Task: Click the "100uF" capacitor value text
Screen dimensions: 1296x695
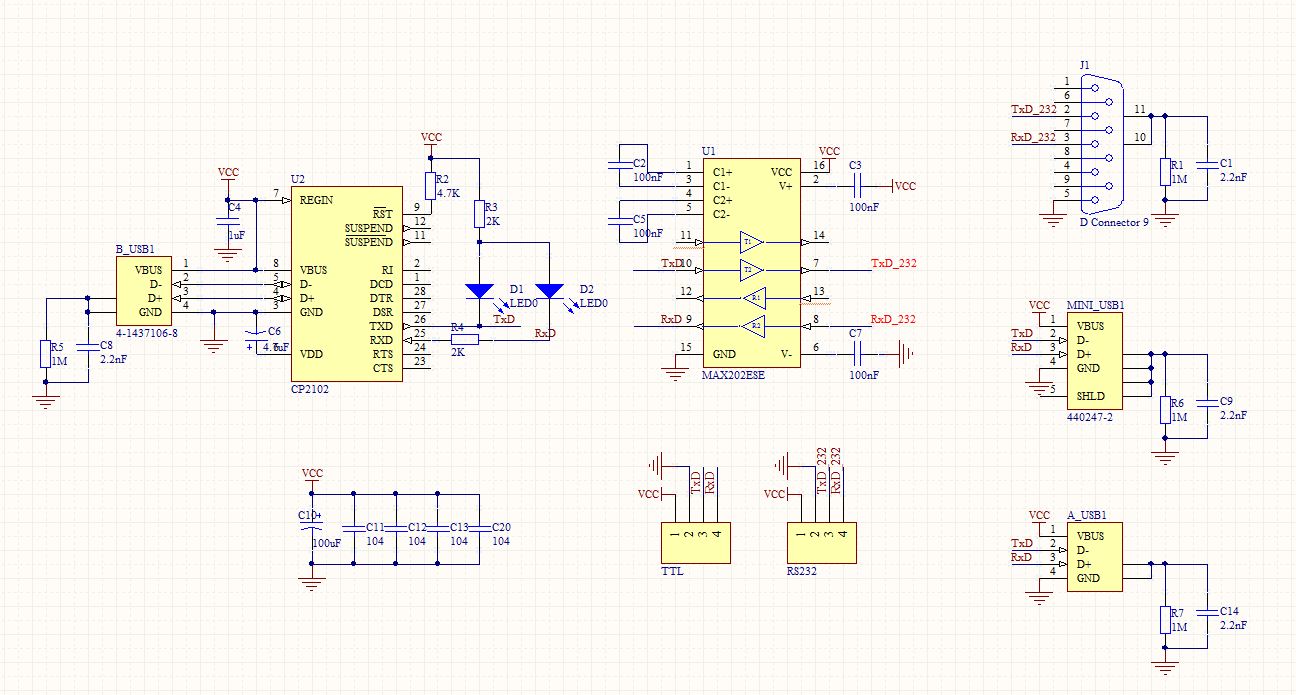Action: pos(326,542)
